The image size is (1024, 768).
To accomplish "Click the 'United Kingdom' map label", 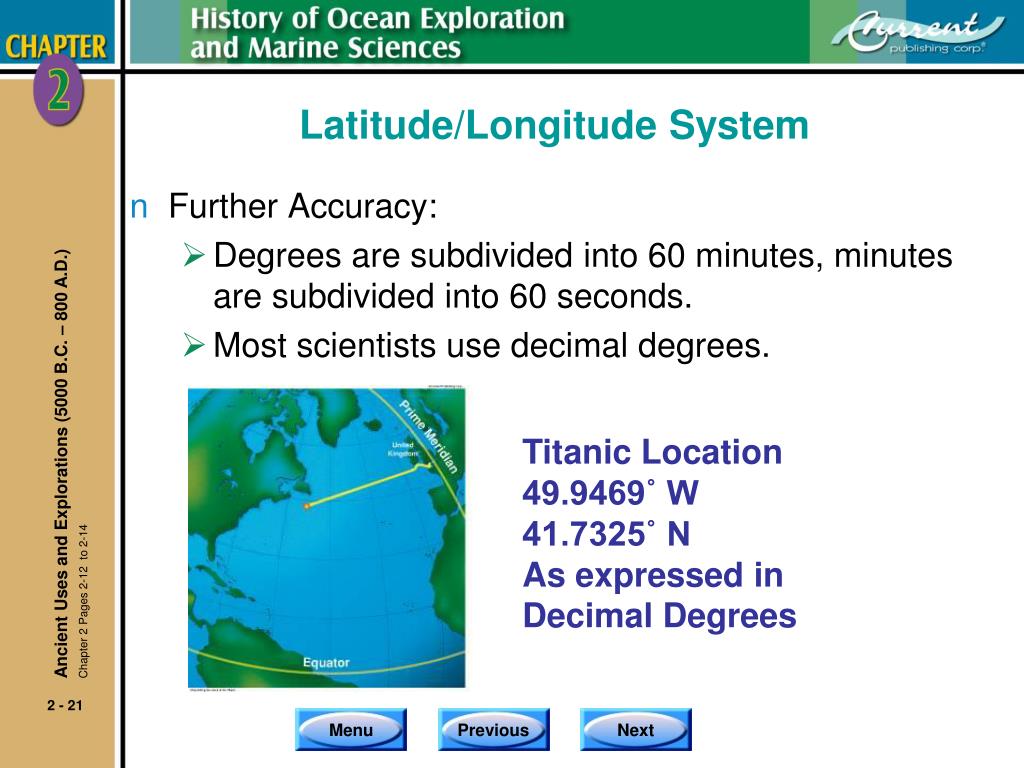I will 402,449.
